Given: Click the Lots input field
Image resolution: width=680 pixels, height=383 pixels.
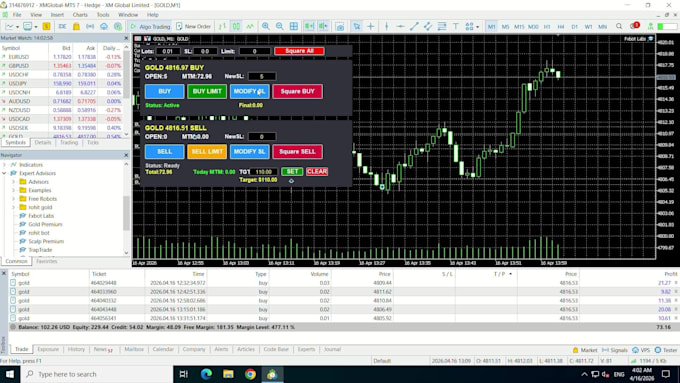Looking at the screenshot, I should pos(168,51).
